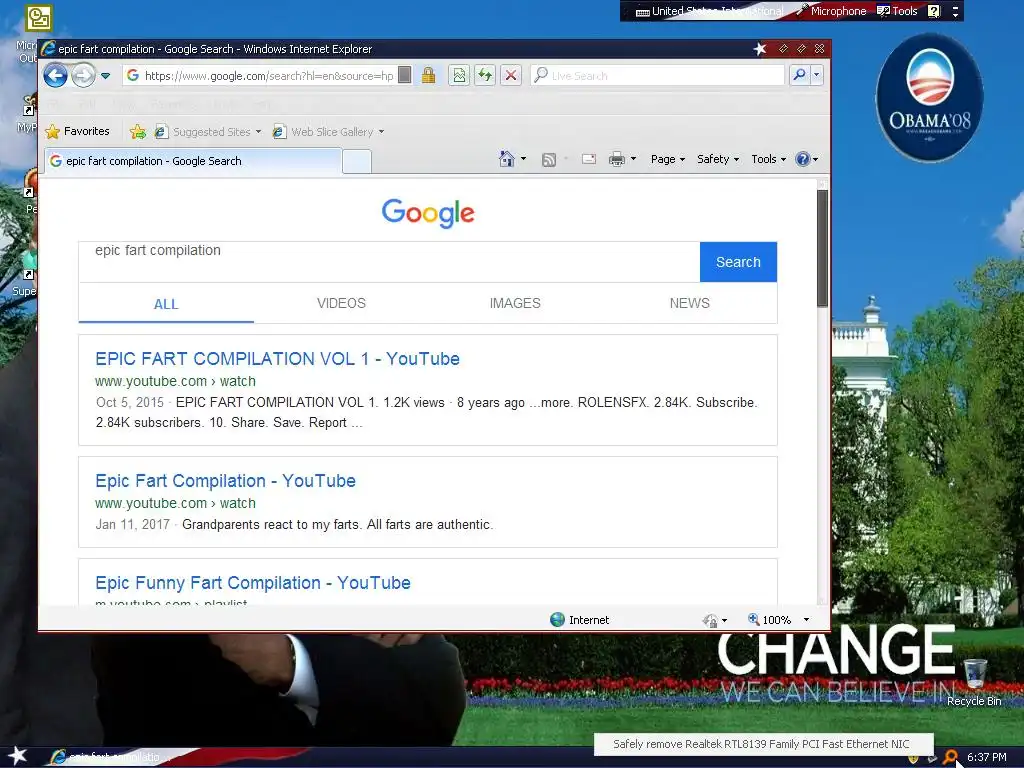Toggle the Compatibility View icon

point(460,76)
